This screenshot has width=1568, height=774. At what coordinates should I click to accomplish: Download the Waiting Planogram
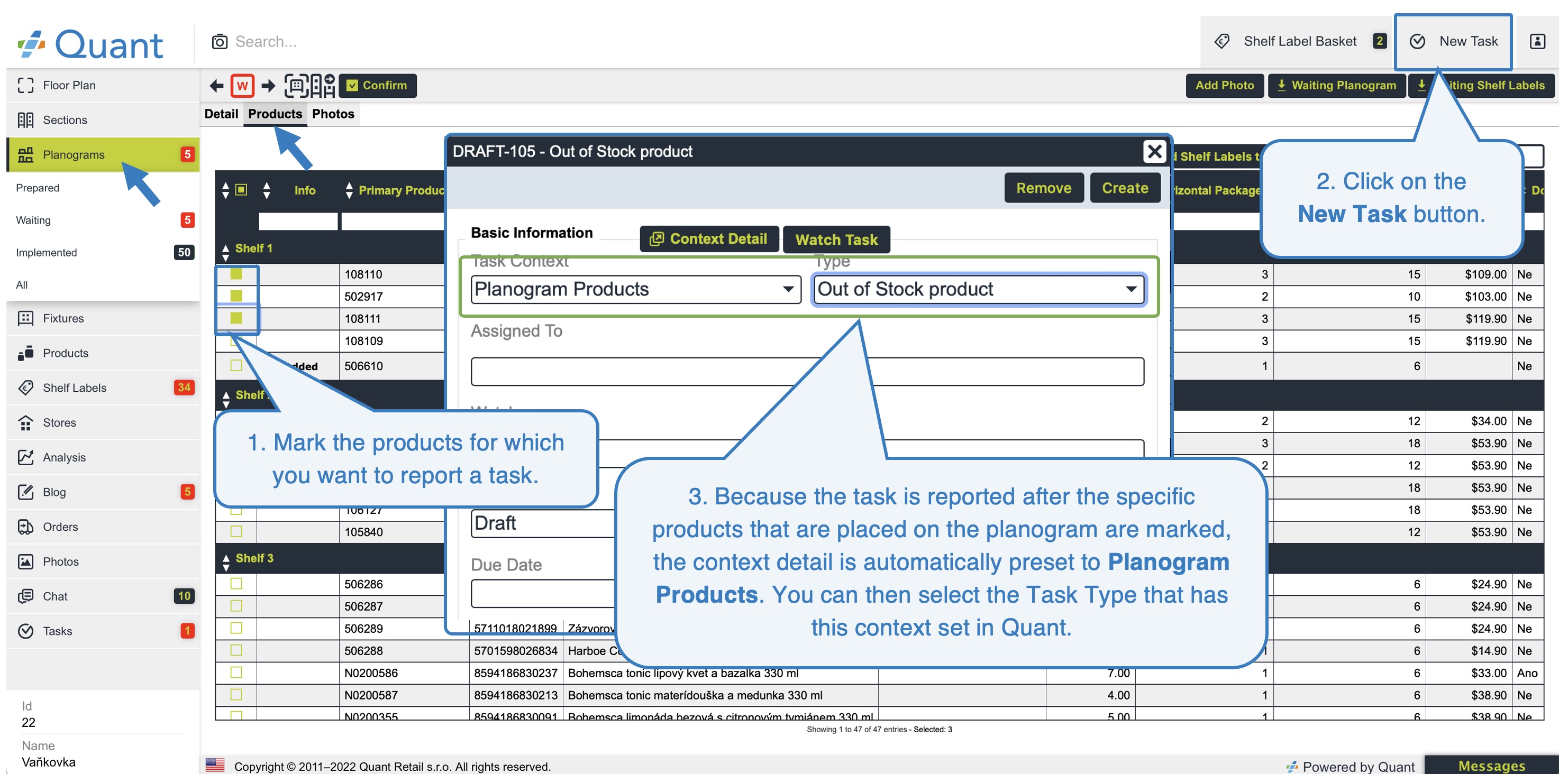(1337, 86)
